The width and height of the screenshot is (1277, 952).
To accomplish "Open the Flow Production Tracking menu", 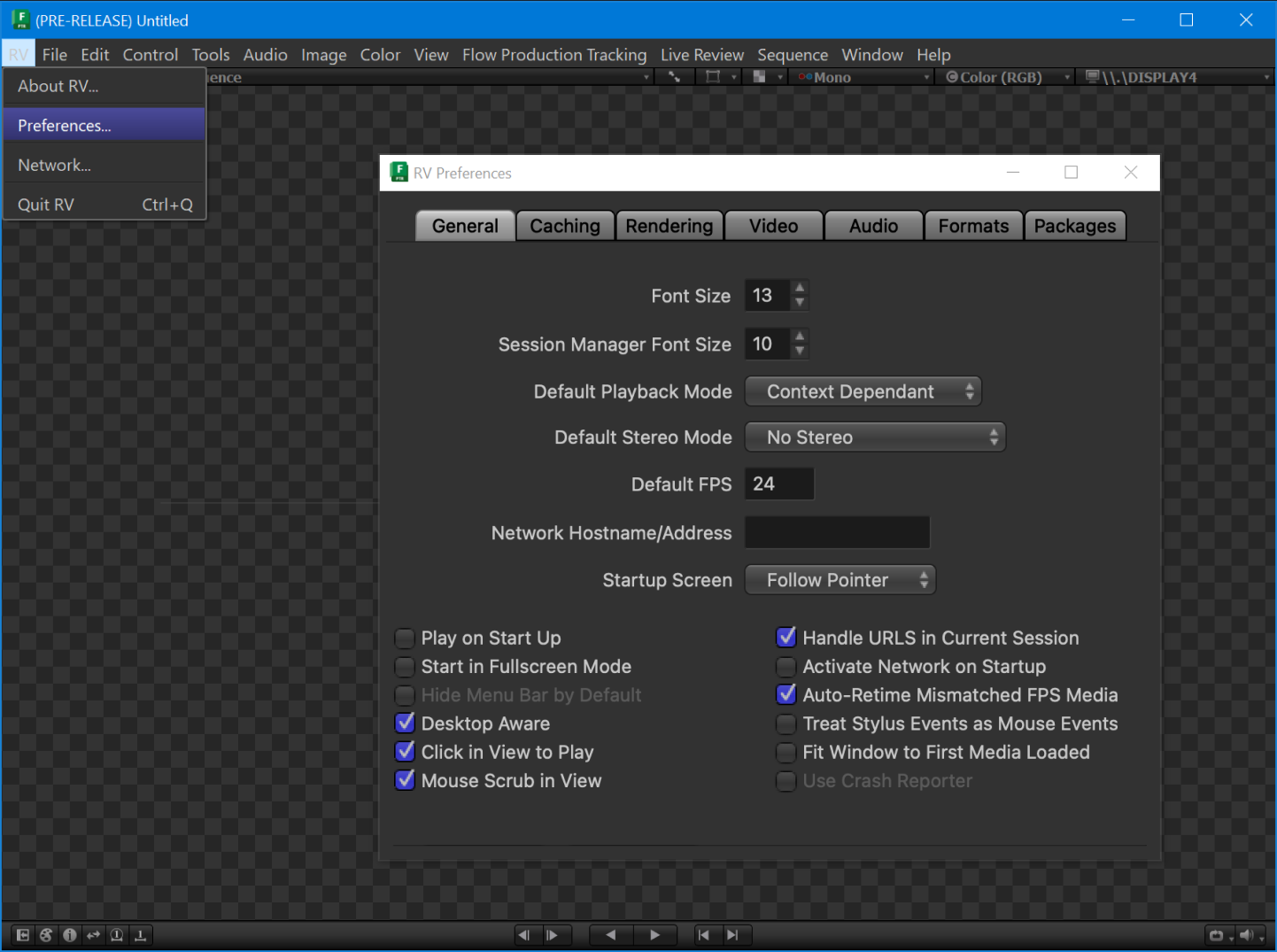I will click(x=554, y=55).
